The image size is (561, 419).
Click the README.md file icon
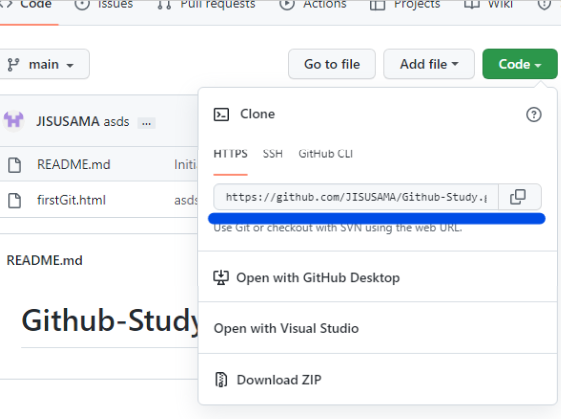[x=15, y=165]
